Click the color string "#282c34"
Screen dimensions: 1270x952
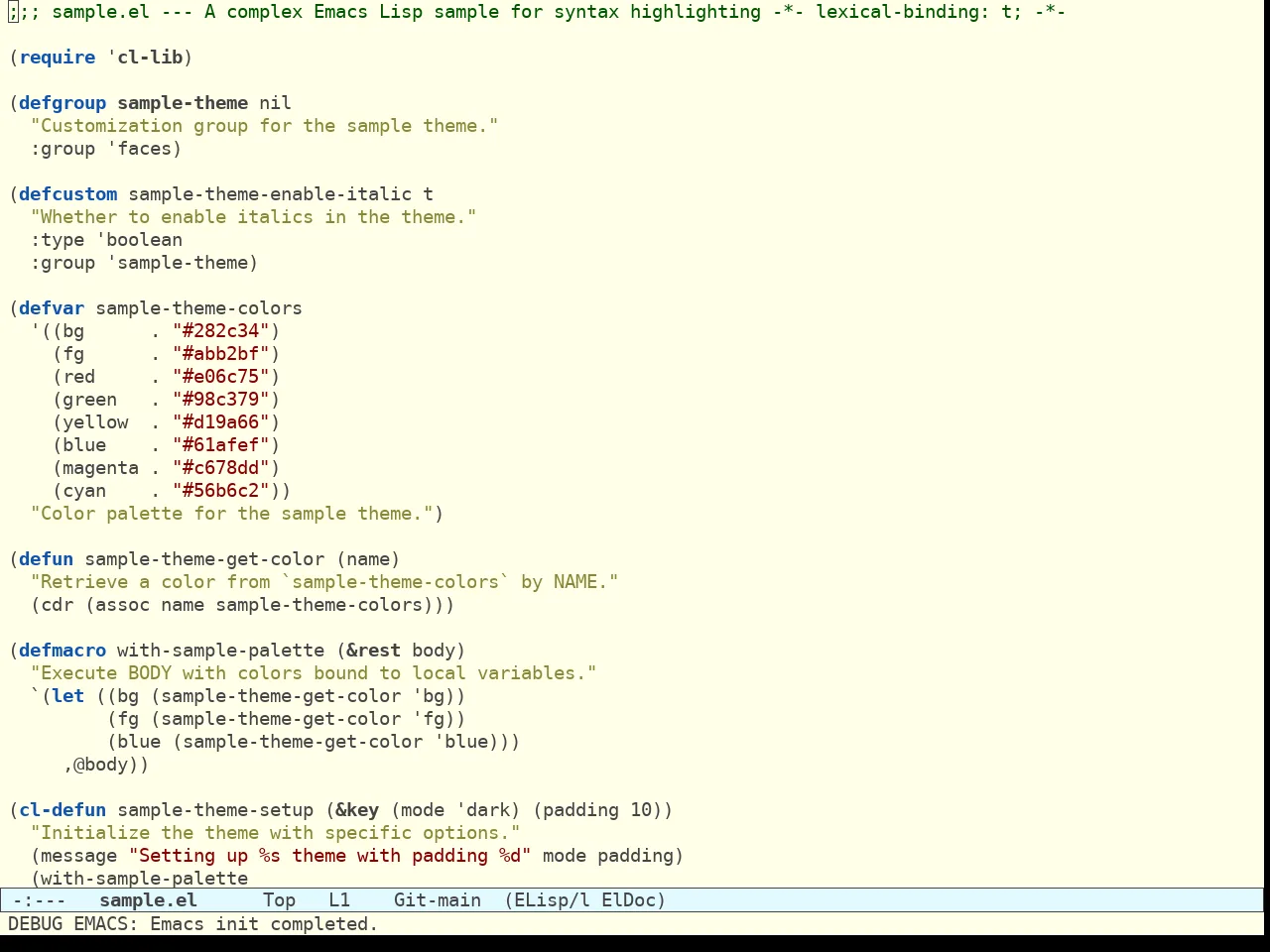click(x=221, y=331)
